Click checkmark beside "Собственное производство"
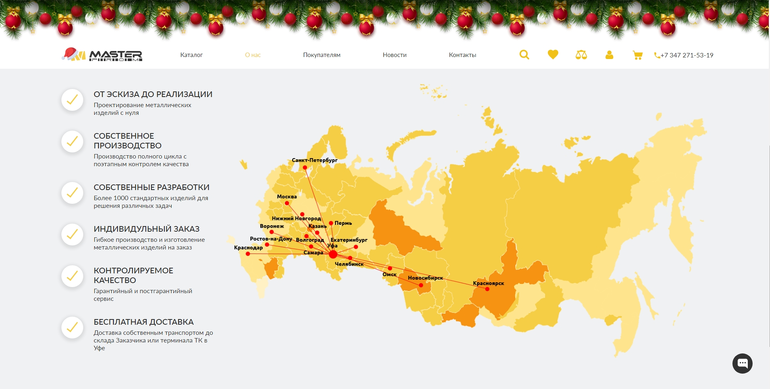The width and height of the screenshot is (770, 389). point(72,141)
